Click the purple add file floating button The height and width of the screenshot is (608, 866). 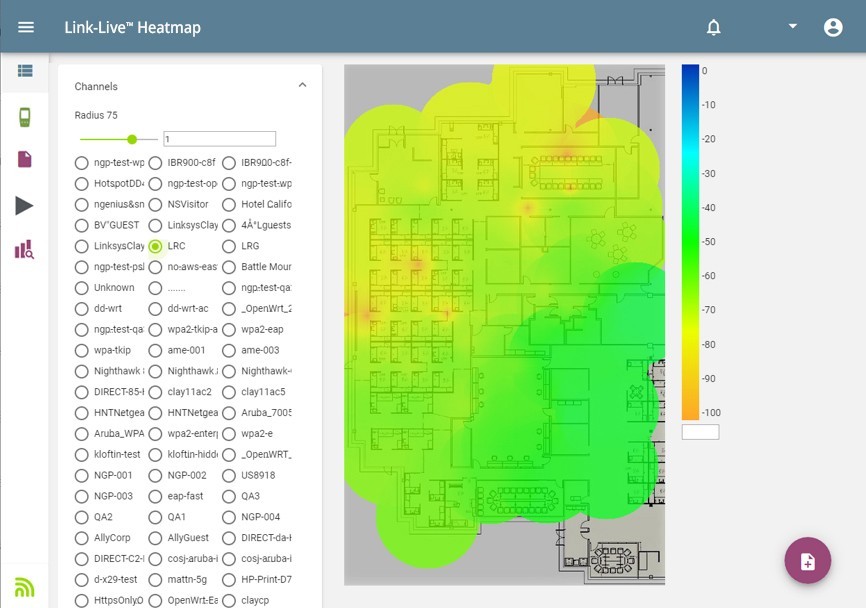[808, 561]
